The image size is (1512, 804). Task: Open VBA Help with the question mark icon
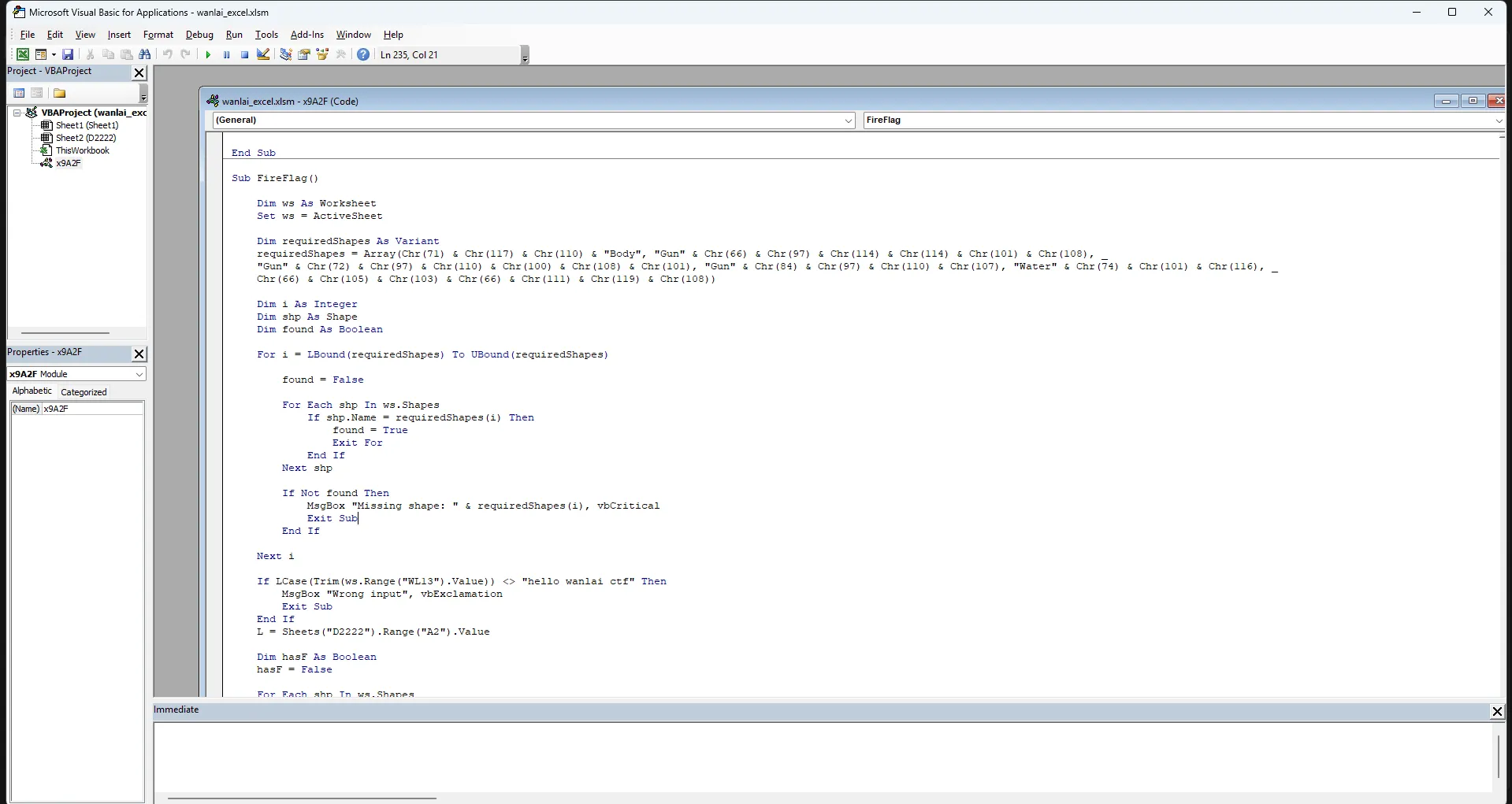click(x=363, y=54)
